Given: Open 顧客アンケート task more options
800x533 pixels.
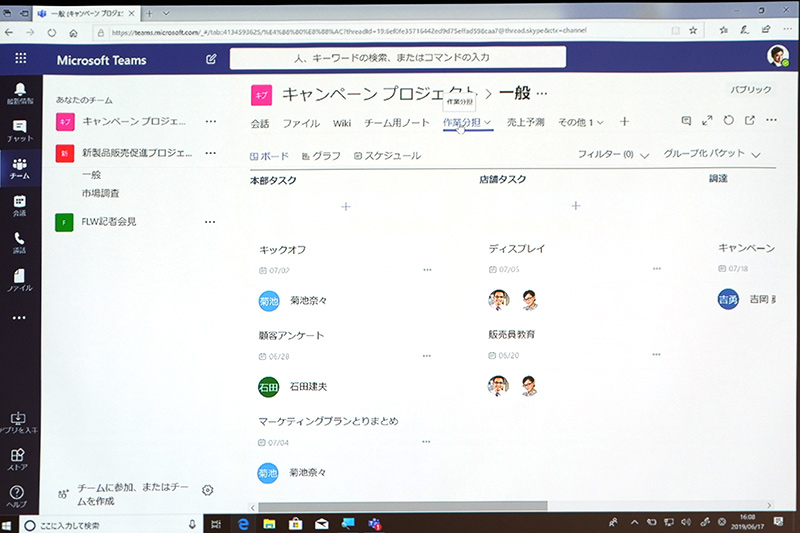Looking at the screenshot, I should click(427, 356).
